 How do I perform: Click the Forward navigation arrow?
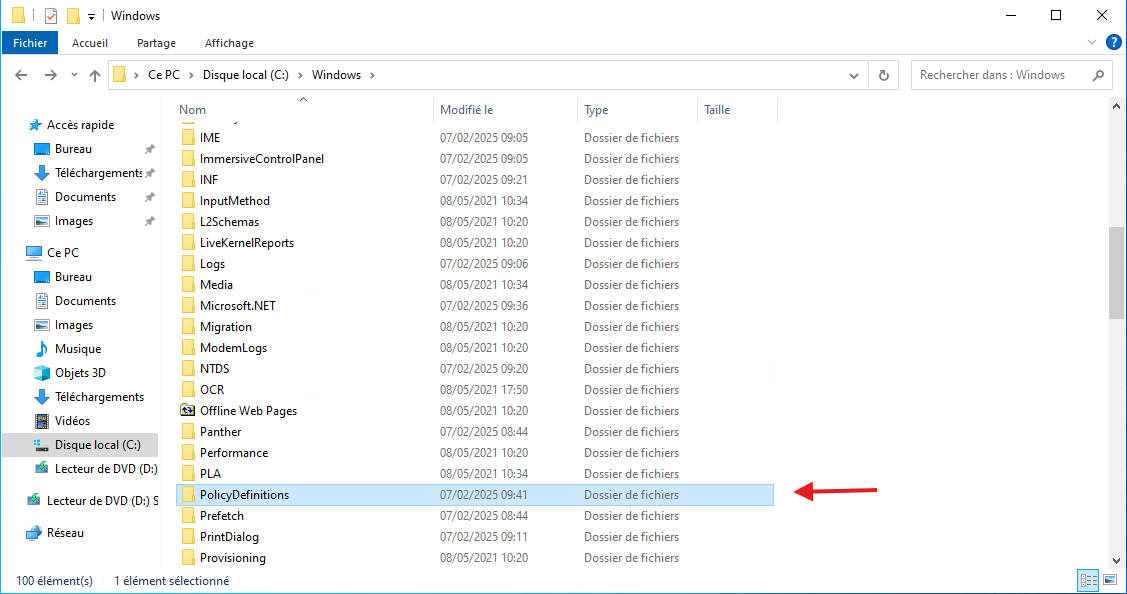pos(50,75)
